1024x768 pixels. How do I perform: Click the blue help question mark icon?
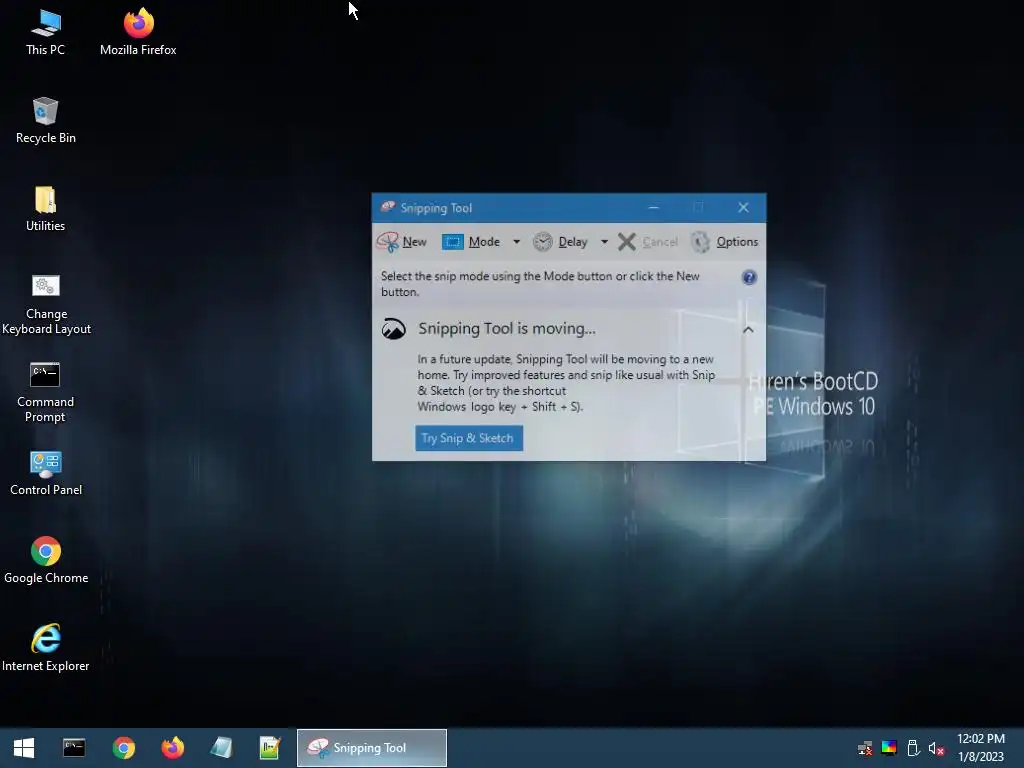click(749, 278)
